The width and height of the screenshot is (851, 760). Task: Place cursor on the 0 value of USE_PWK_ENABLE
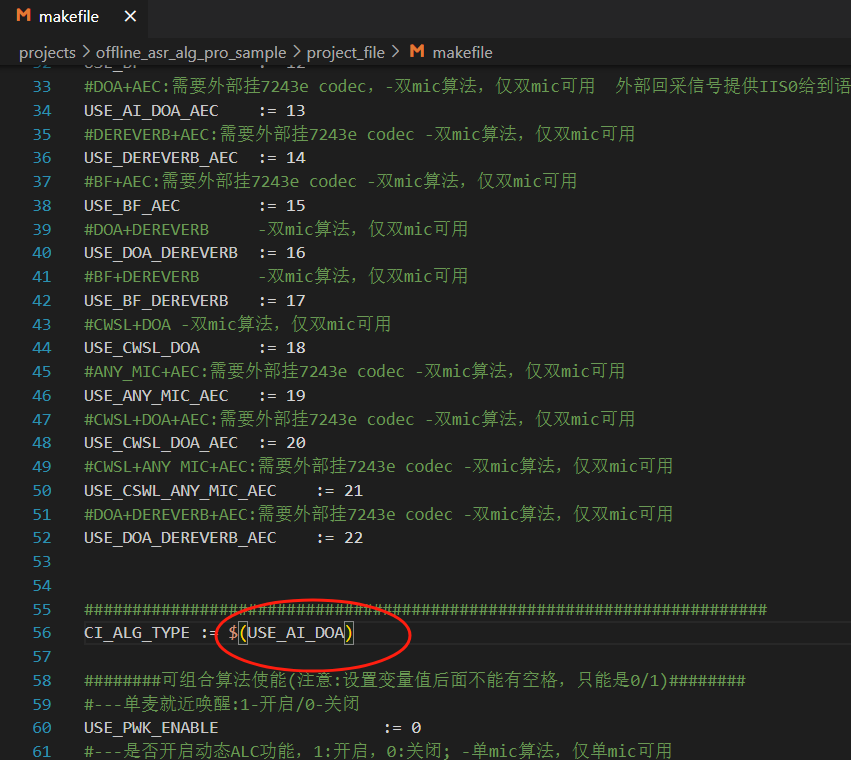[416, 728]
